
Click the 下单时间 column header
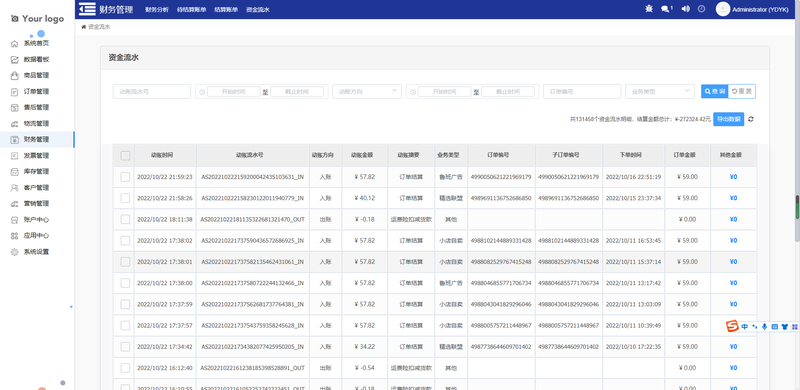pos(633,155)
